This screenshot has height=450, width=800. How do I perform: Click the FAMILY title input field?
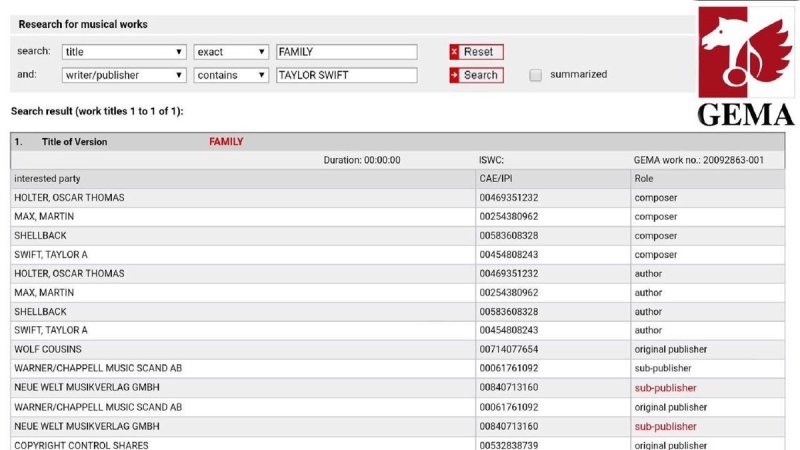coord(346,52)
